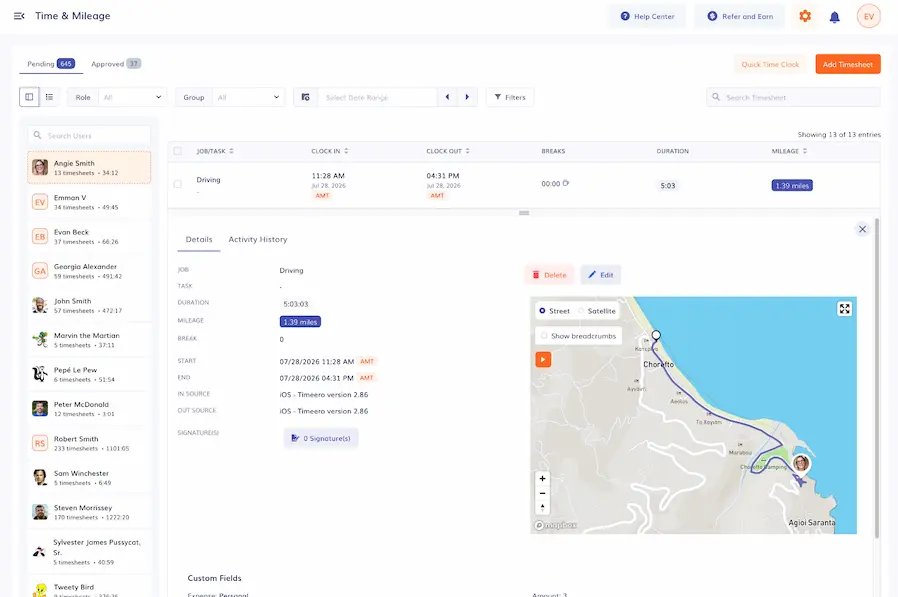898x597 pixels.
Task: Click the 1.39 miles badge in table row
Action: click(791, 186)
